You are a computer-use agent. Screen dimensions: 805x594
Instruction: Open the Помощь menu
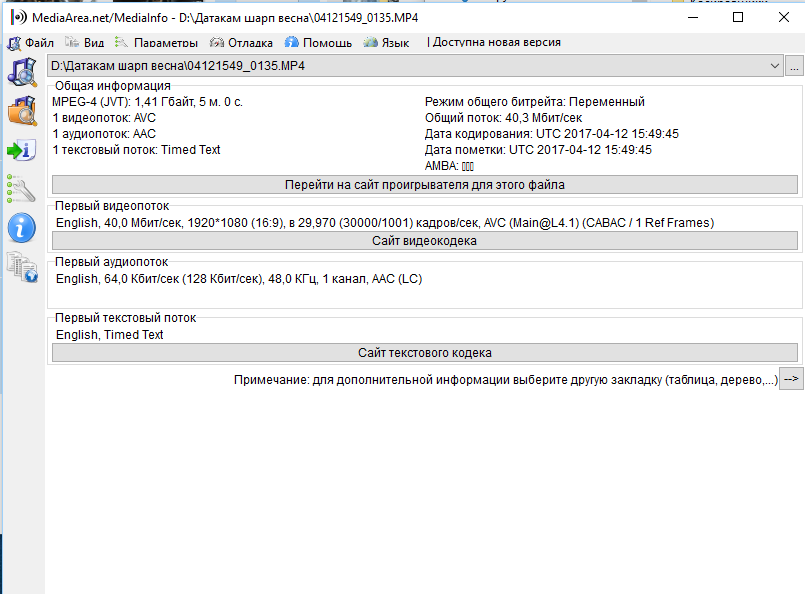(x=318, y=43)
